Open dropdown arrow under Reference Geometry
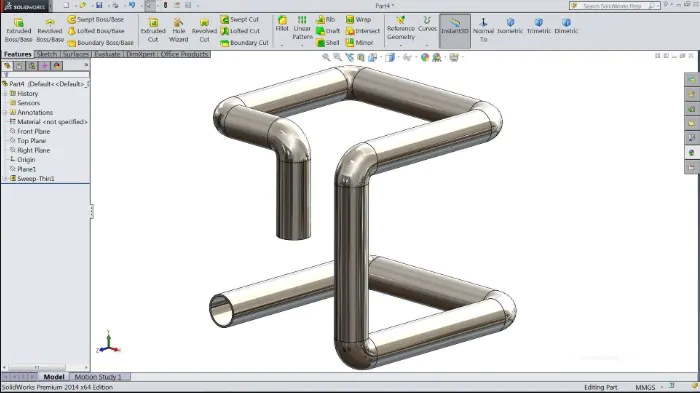The image size is (700, 393). coord(400,45)
